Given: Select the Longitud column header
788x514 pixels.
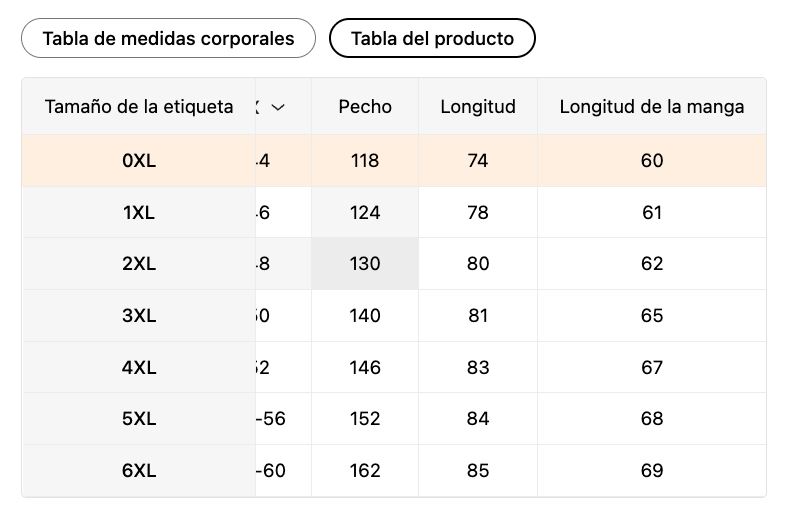Looking at the screenshot, I should click(x=478, y=107).
